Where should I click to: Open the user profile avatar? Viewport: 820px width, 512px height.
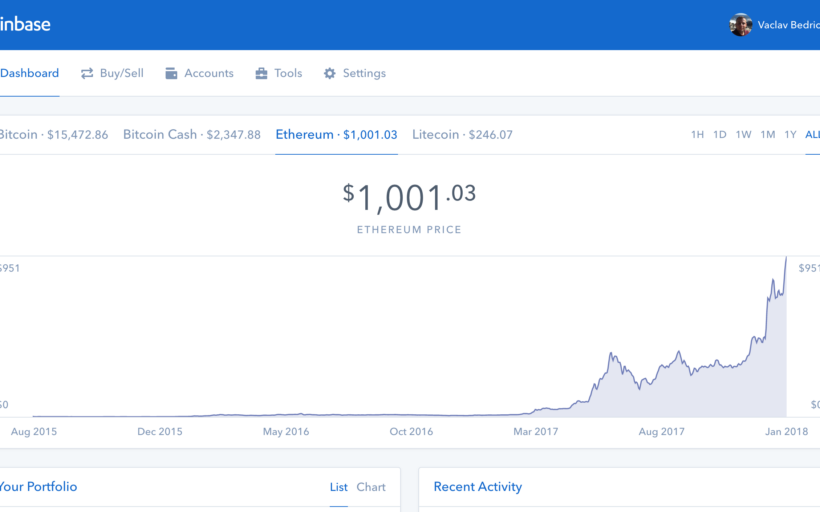[x=741, y=25]
